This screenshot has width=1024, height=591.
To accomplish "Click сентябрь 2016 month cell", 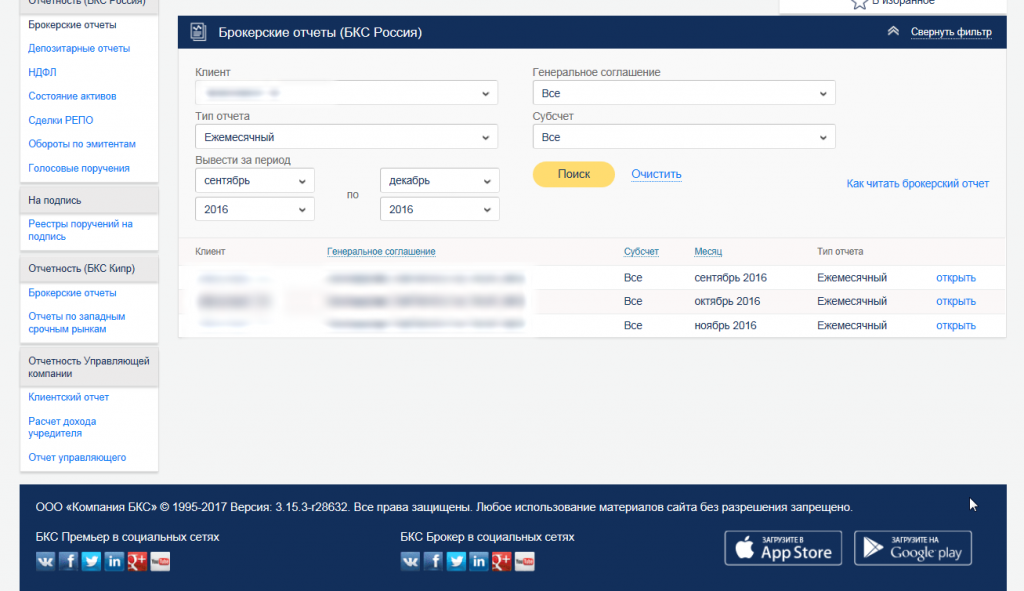I will [x=730, y=278].
